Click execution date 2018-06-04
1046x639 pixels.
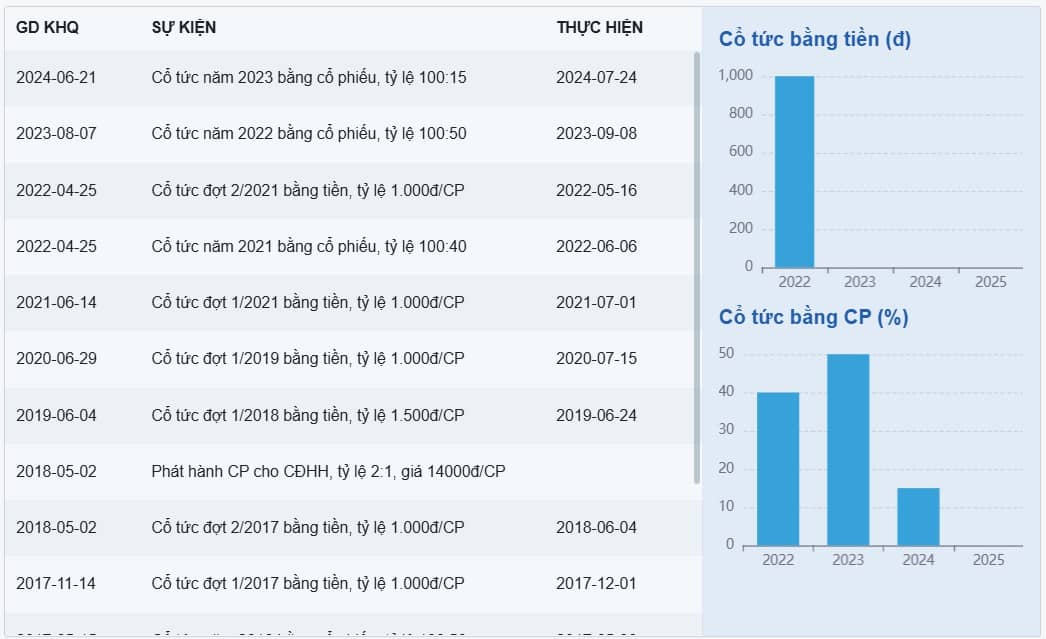click(596, 527)
